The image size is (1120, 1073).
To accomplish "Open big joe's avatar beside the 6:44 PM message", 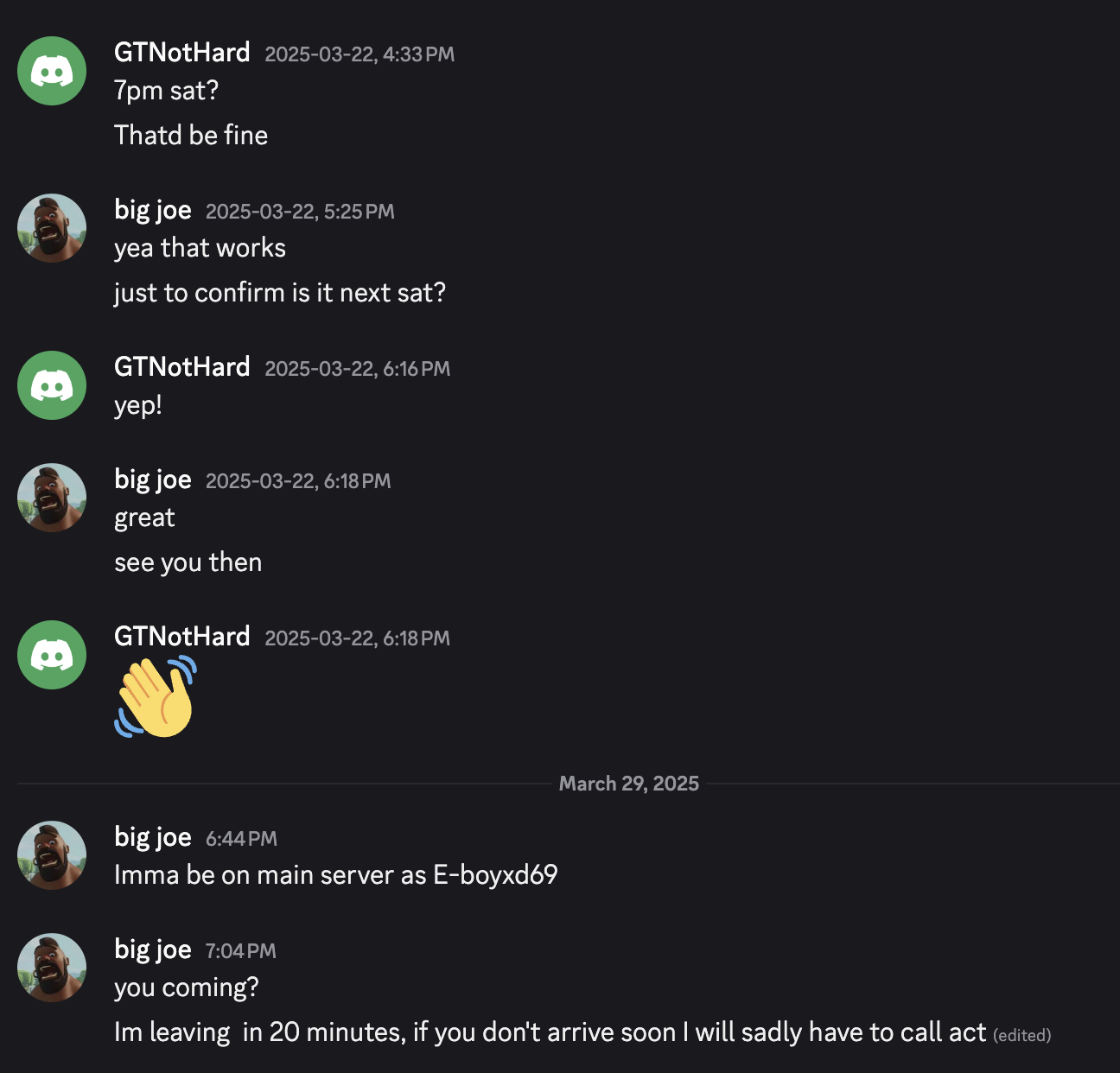I will [52, 855].
